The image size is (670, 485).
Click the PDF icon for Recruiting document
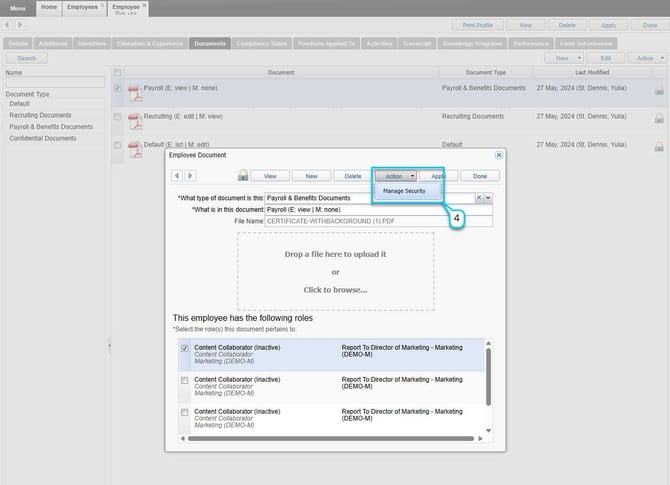click(x=134, y=120)
